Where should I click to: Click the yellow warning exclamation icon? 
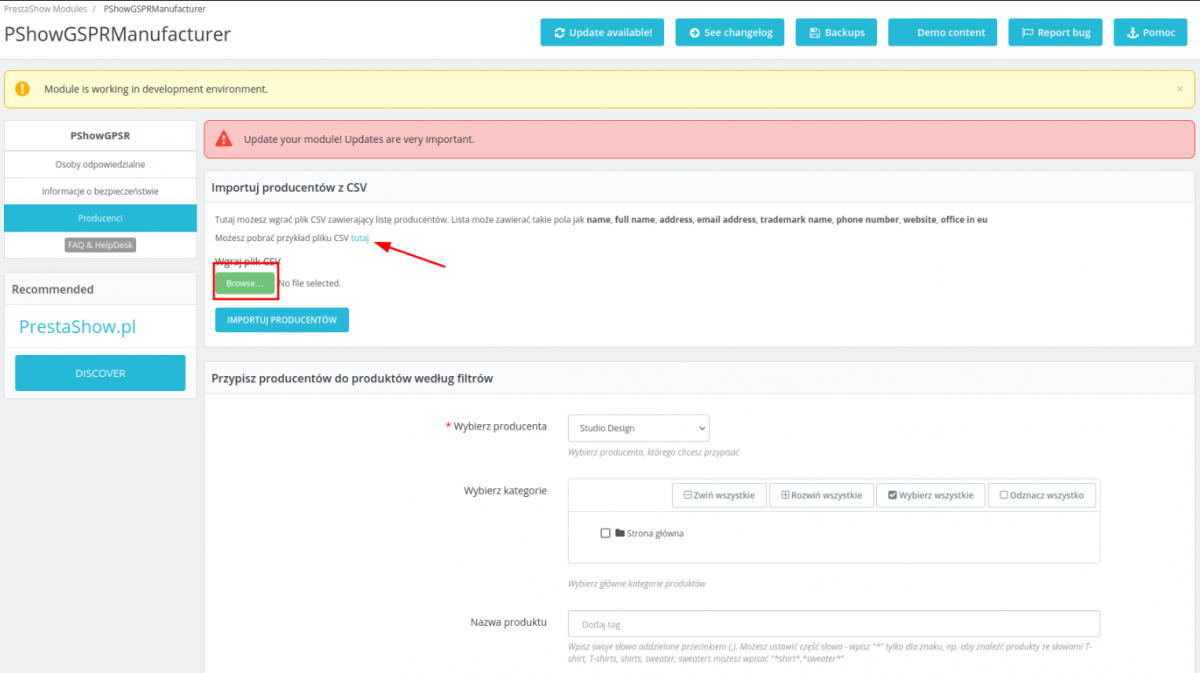pos(23,89)
